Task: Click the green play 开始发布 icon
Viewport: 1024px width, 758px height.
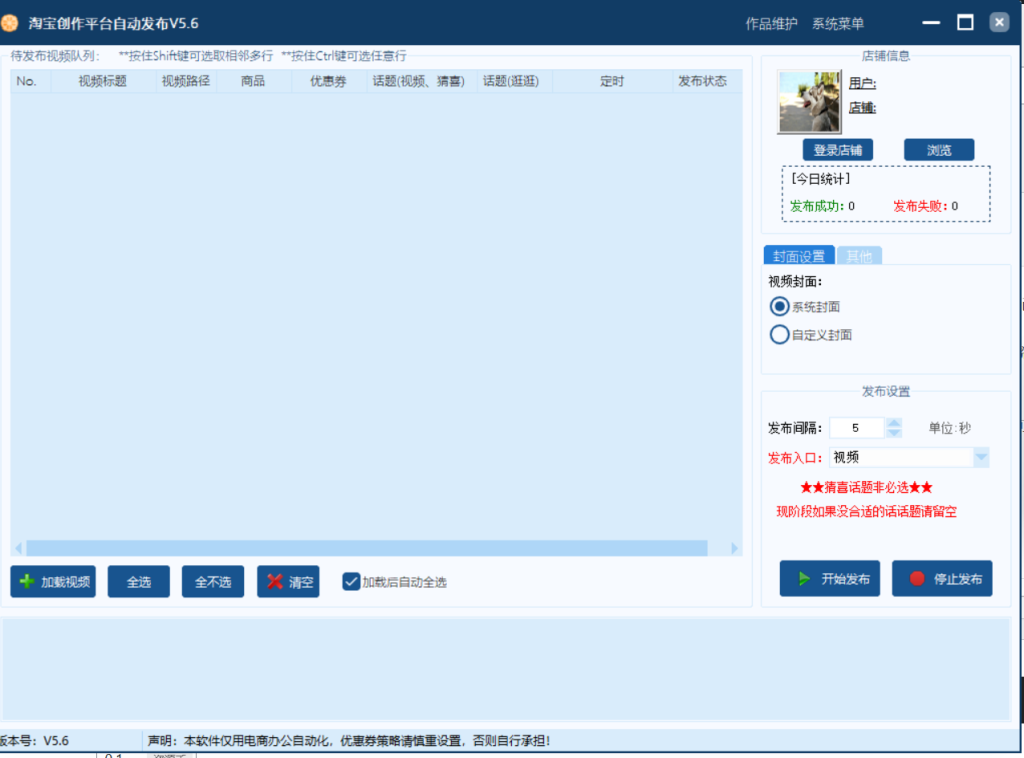Action: coord(804,578)
